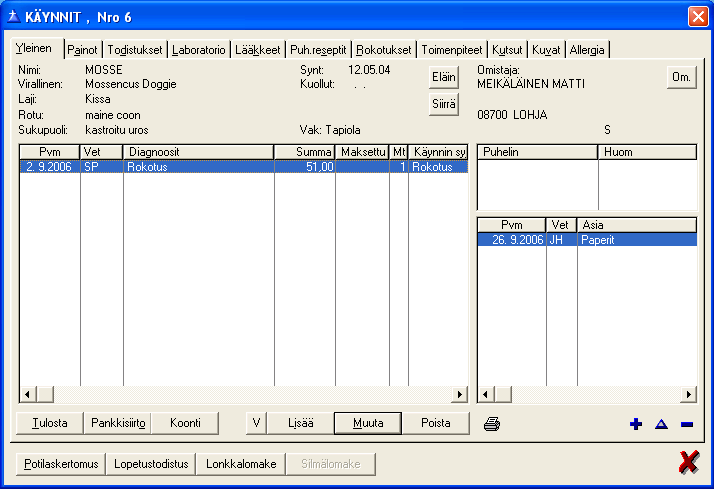
Task: Click the Vak: Tapiola text
Action: pos(330,130)
